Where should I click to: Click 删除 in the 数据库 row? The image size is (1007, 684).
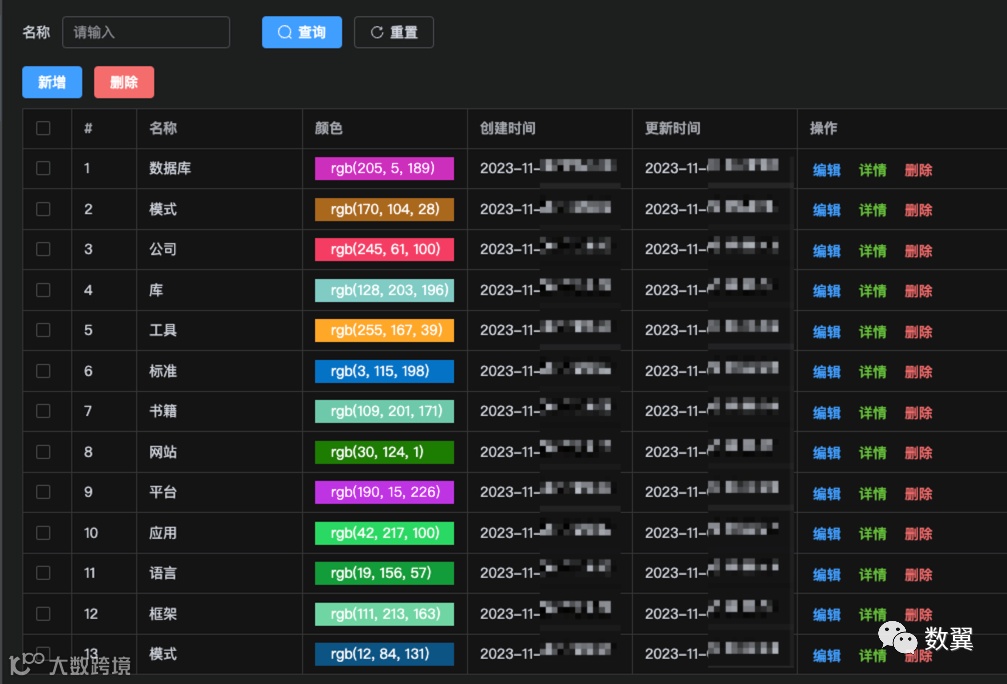pos(918,170)
